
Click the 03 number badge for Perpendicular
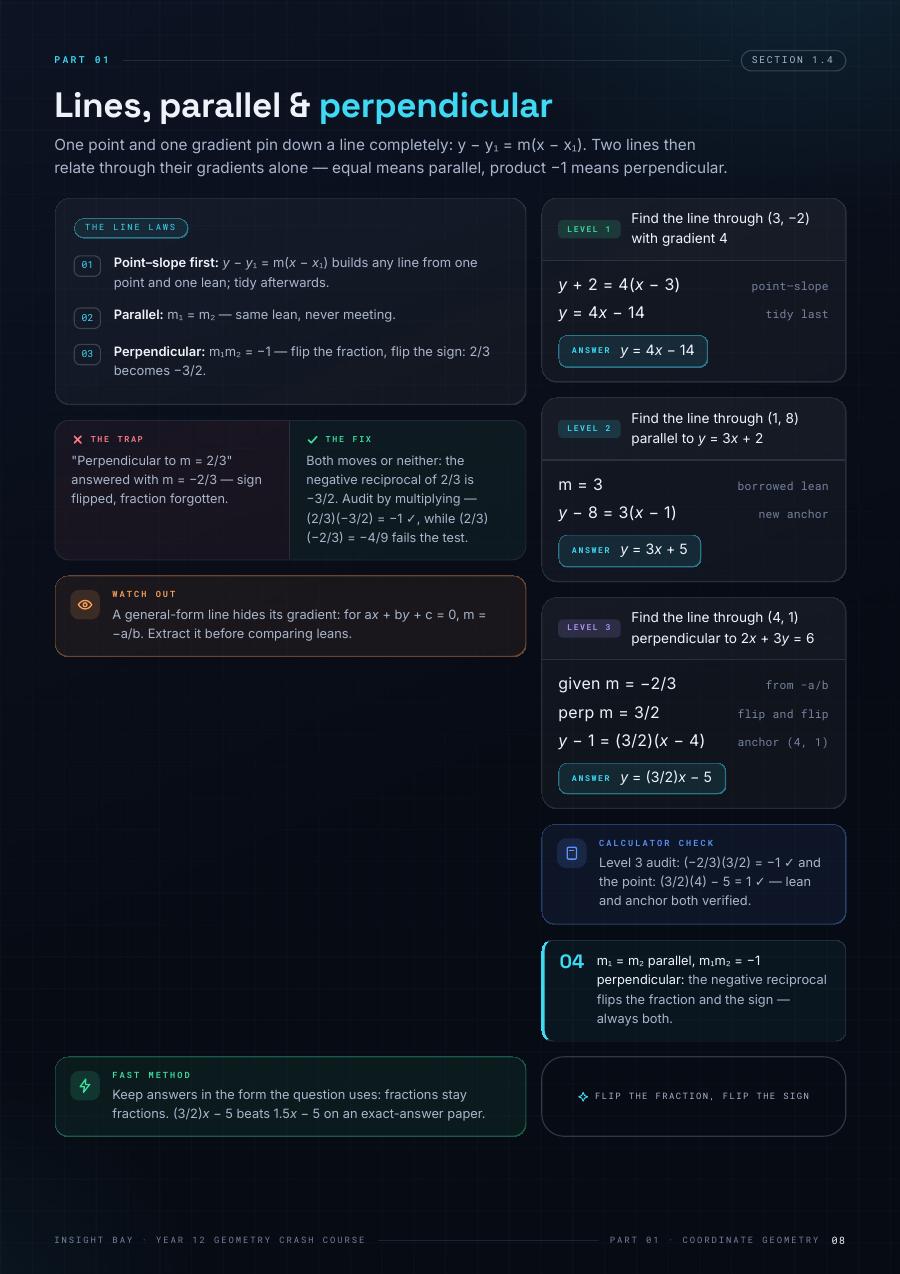[x=87, y=354]
